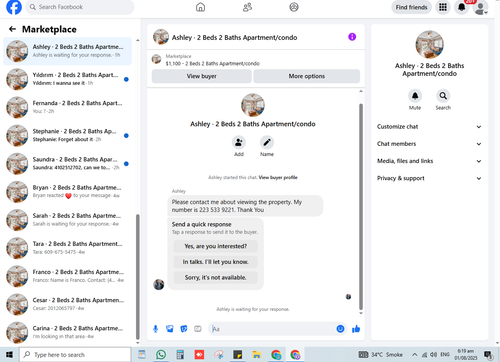Open Saundra conversation in chat list
Viewport: 500px width, 362px height.
tap(67, 164)
